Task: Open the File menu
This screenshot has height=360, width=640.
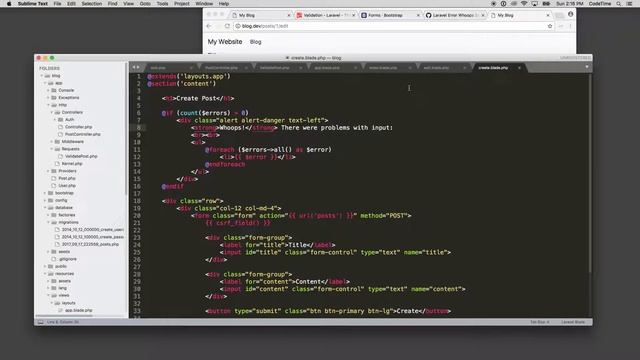Action: 58,4
